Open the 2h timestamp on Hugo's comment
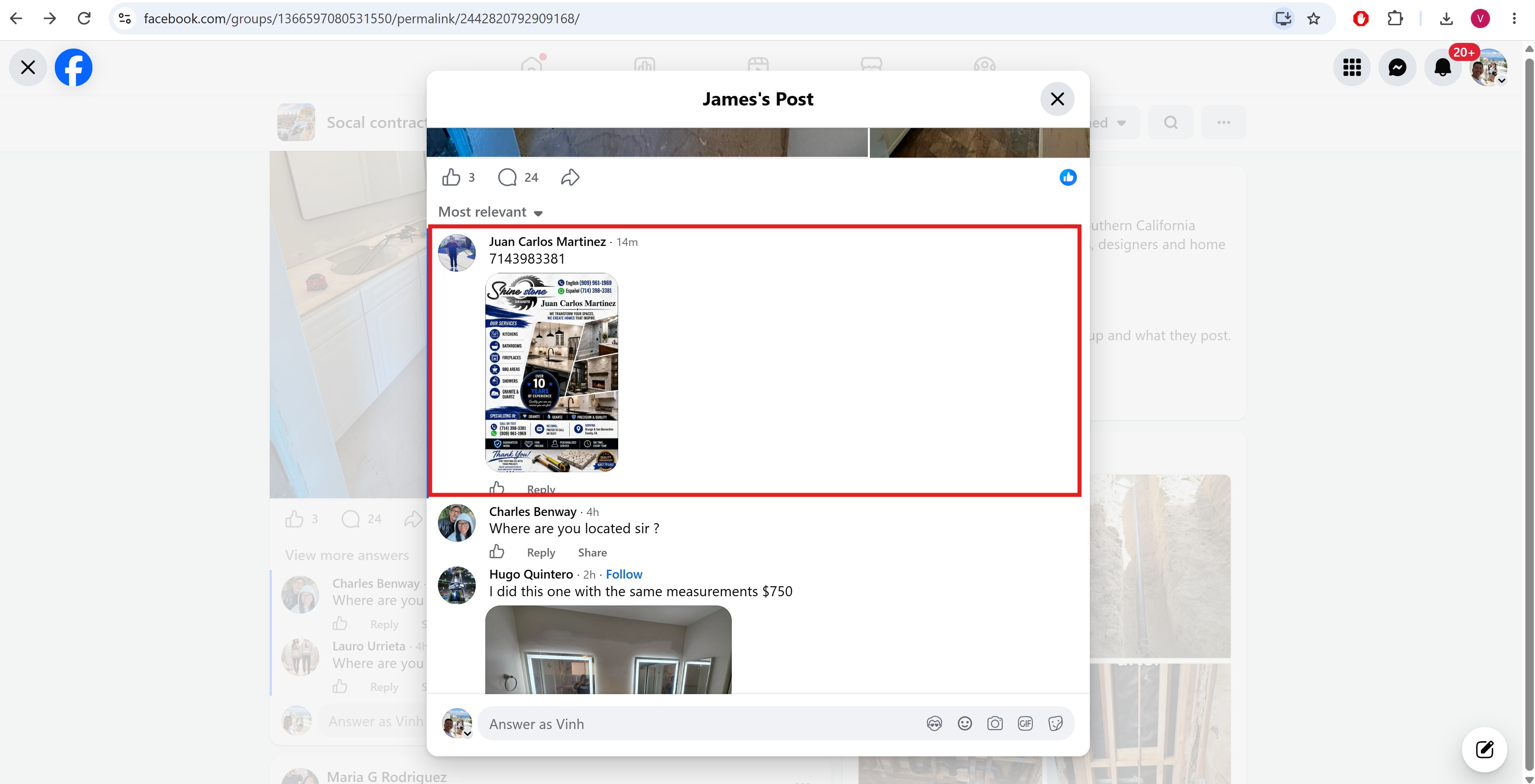Screen dimensions: 1535x784 point(589,574)
